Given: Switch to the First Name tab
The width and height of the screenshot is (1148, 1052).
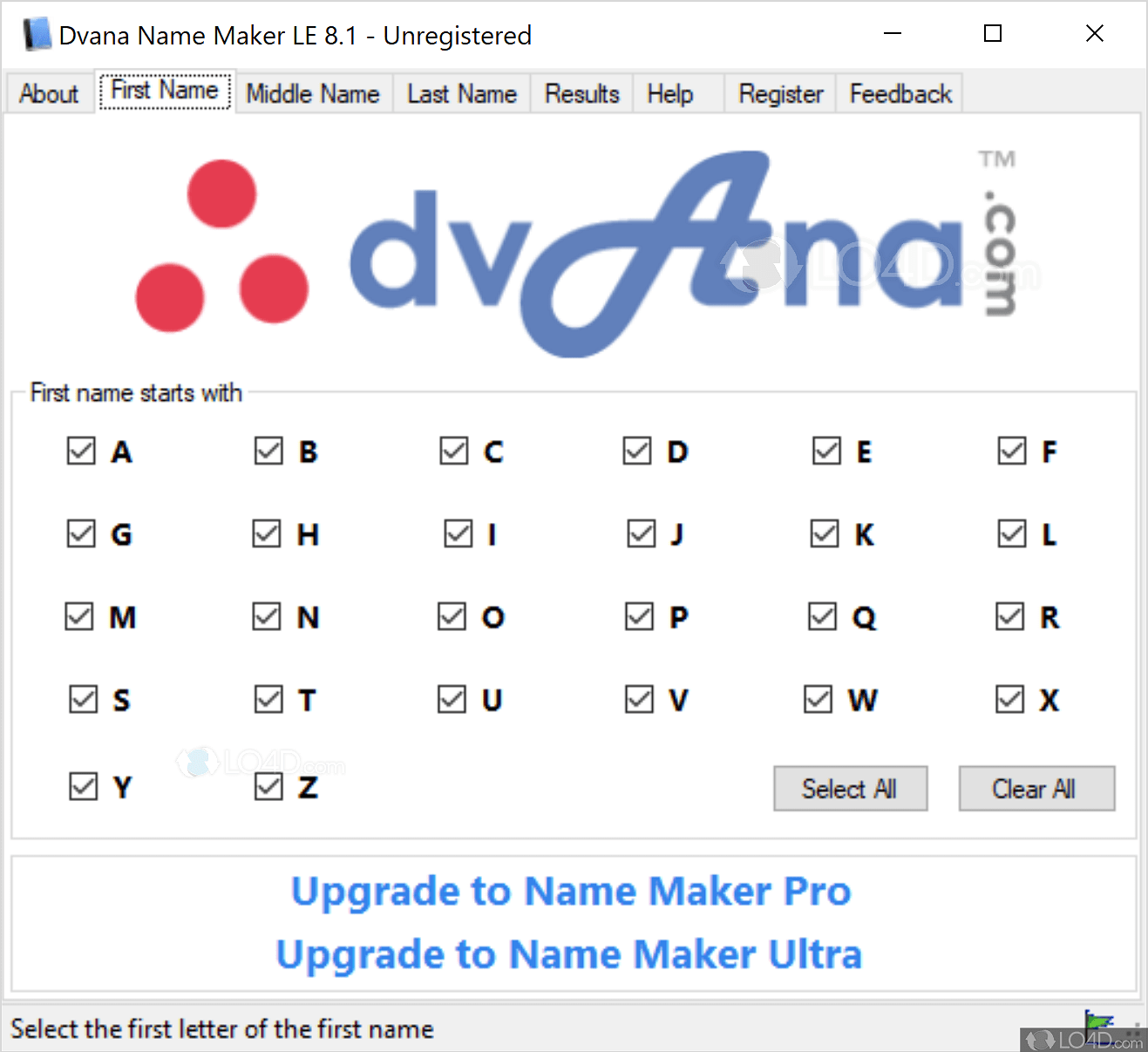Looking at the screenshot, I should (x=165, y=91).
